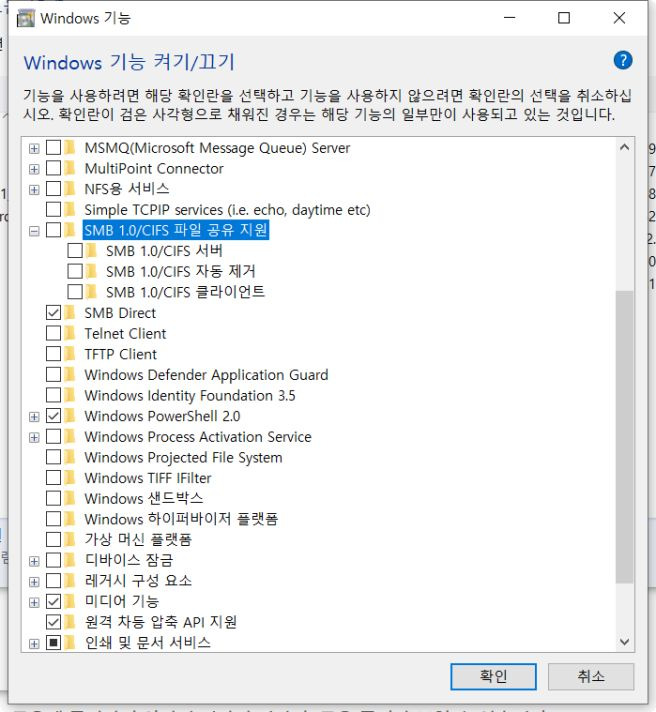The height and width of the screenshot is (712, 656).
Task: Uncheck the 원격 차등 압축 API 지원 checkbox
Action: coord(53,622)
